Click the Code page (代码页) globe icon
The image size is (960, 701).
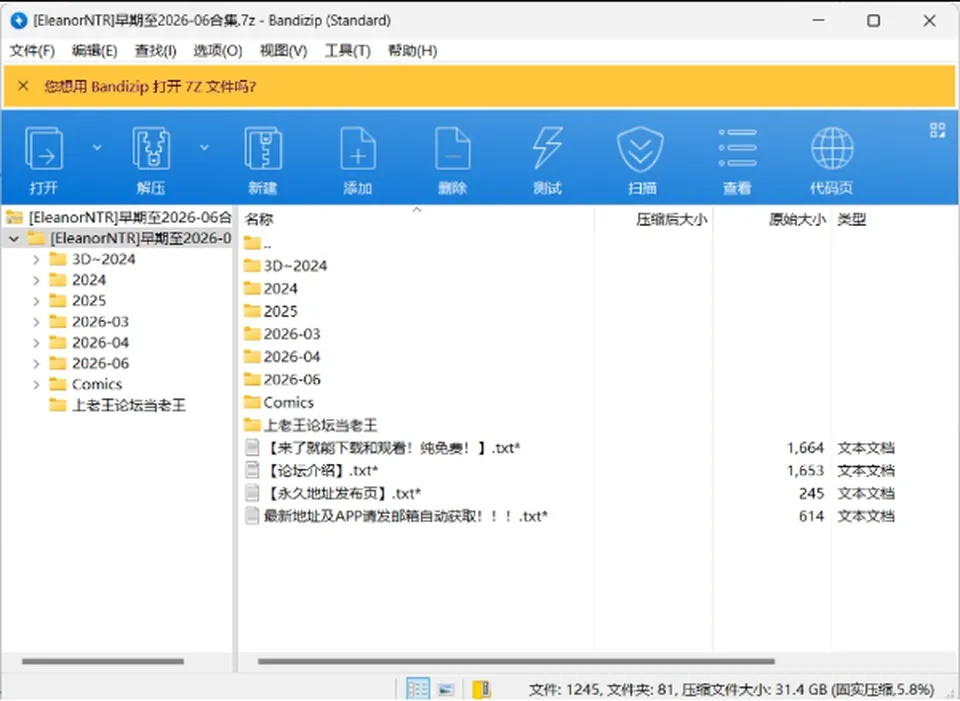[832, 148]
